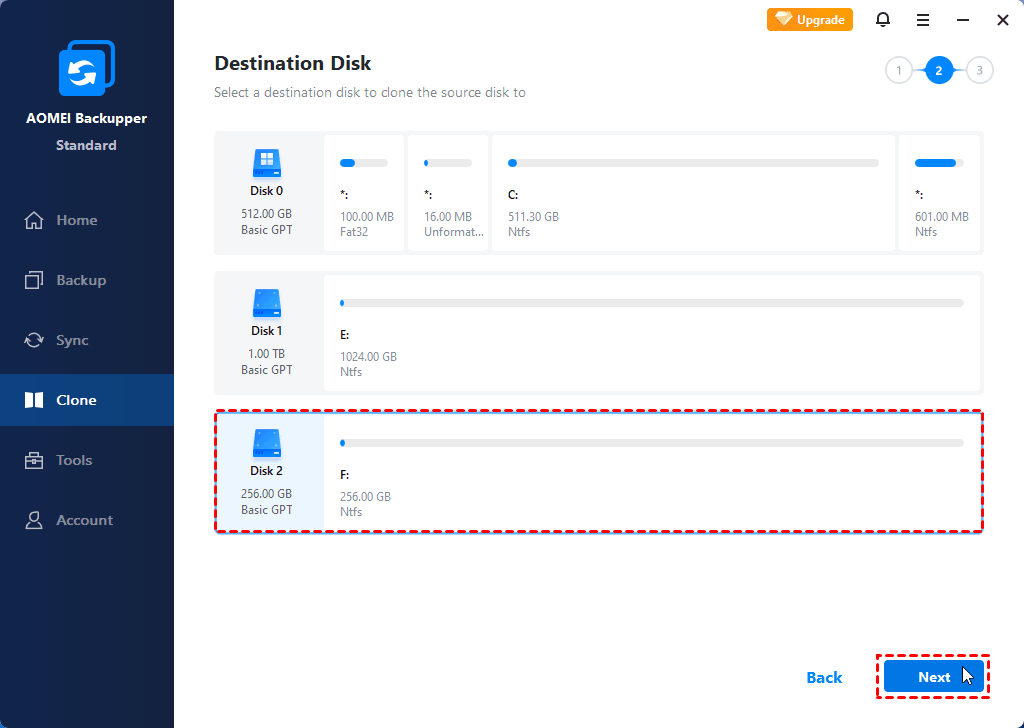1024x728 pixels.
Task: Select the 601.00 MB Ntfs partition
Action: coord(939,193)
